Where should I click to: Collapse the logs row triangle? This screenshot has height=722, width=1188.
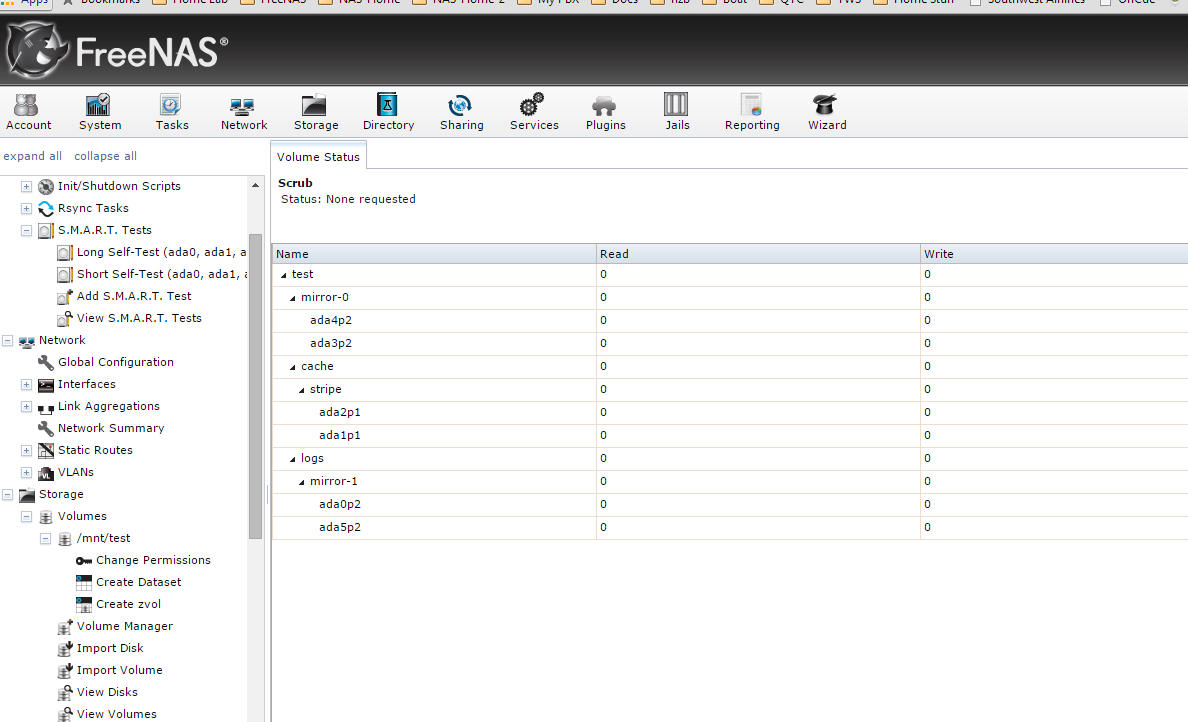293,458
